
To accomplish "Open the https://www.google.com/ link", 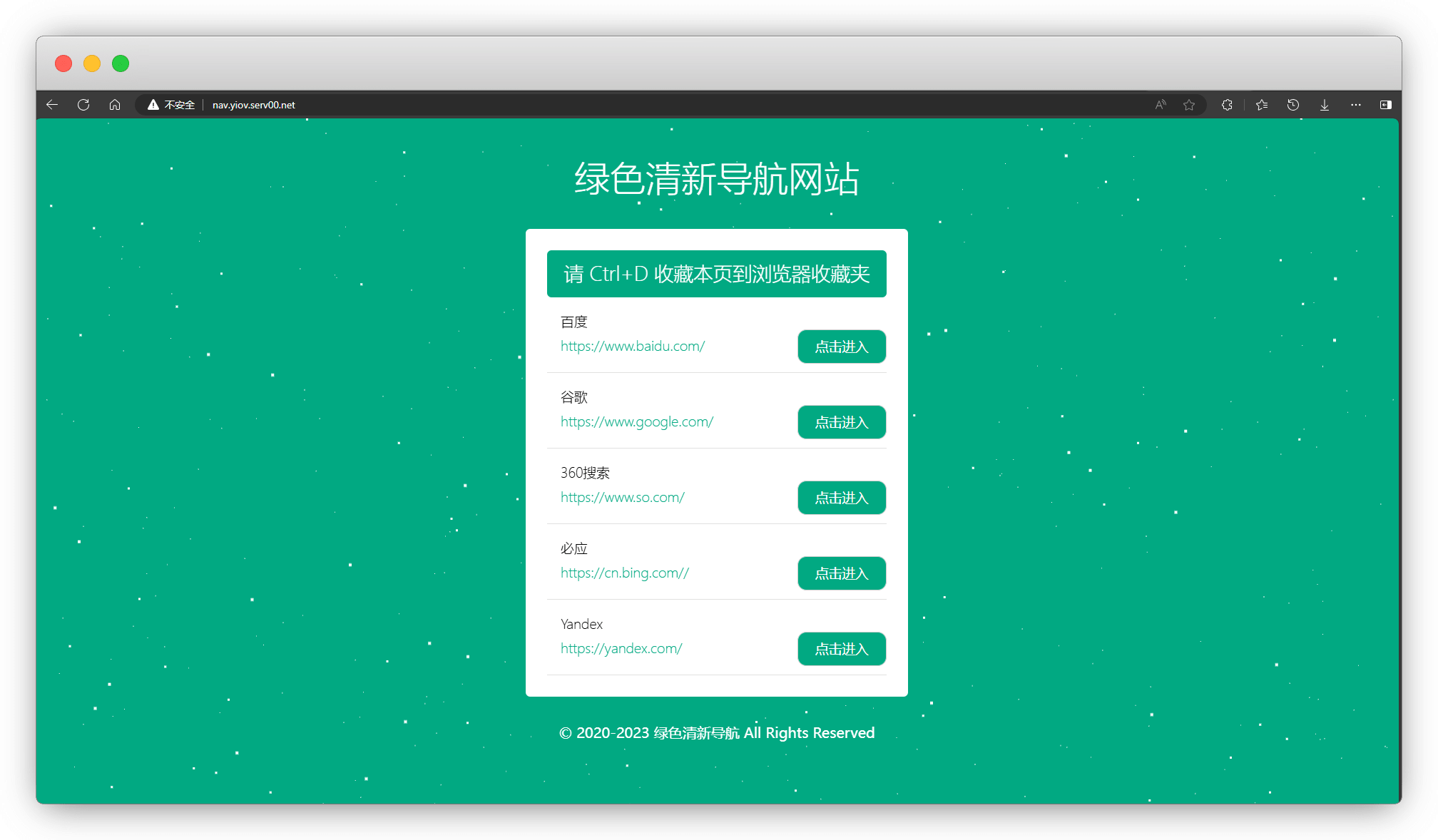I will 637,421.
